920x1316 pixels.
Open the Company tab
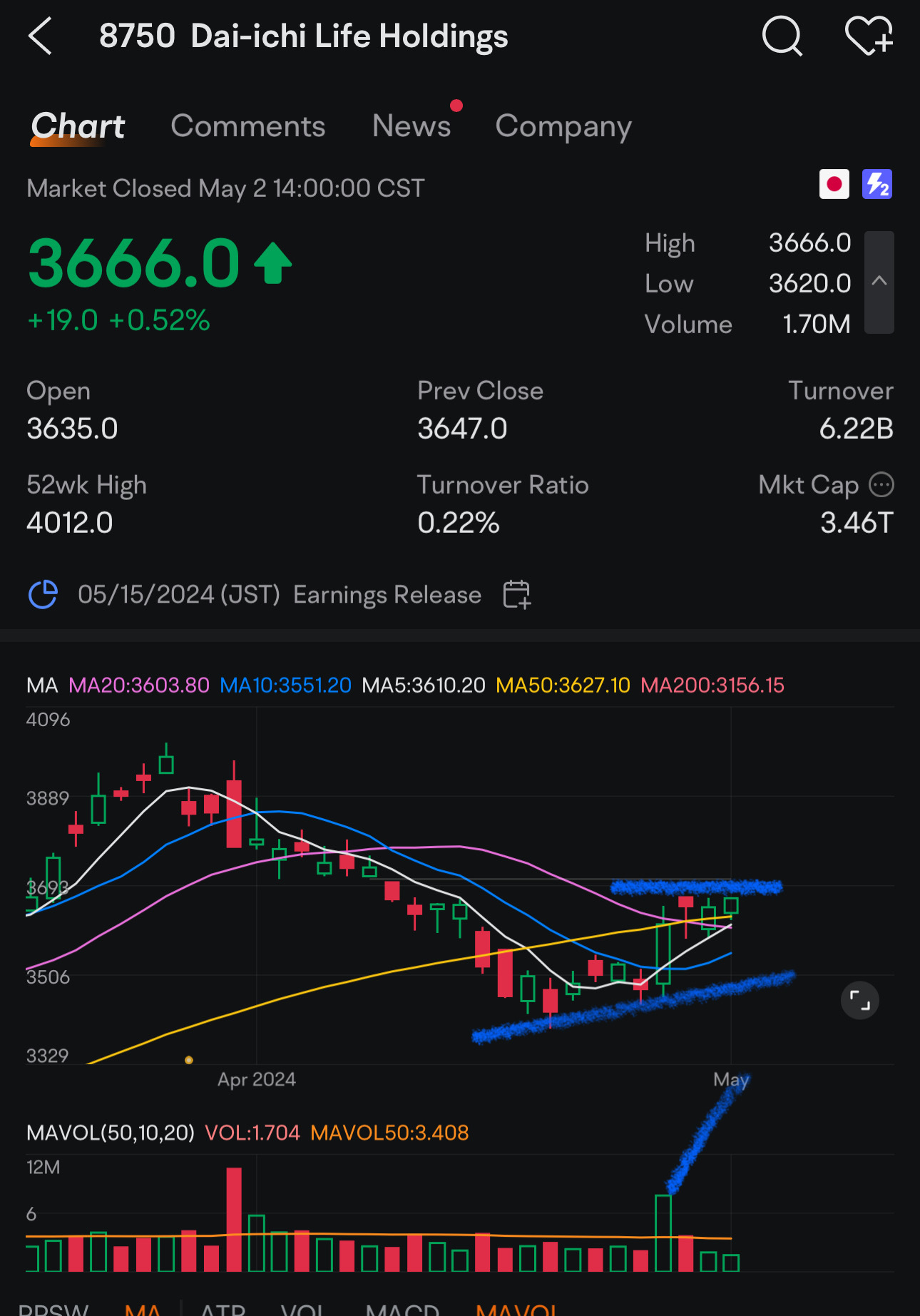point(563,126)
